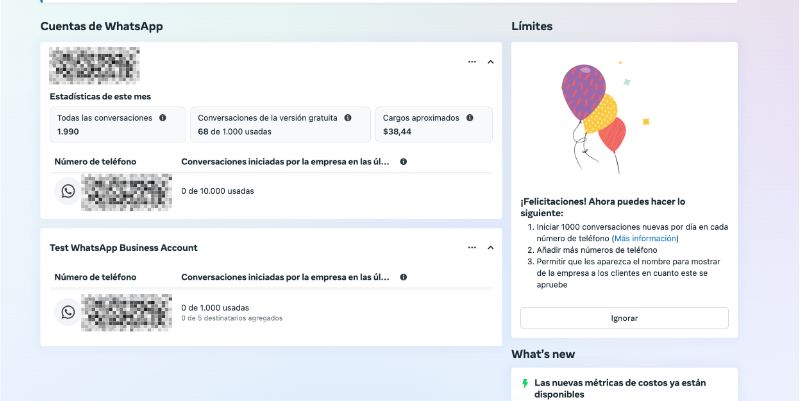Click WhatsApp icon in the Test account phone row
This screenshot has height=401, width=800.
point(68,312)
